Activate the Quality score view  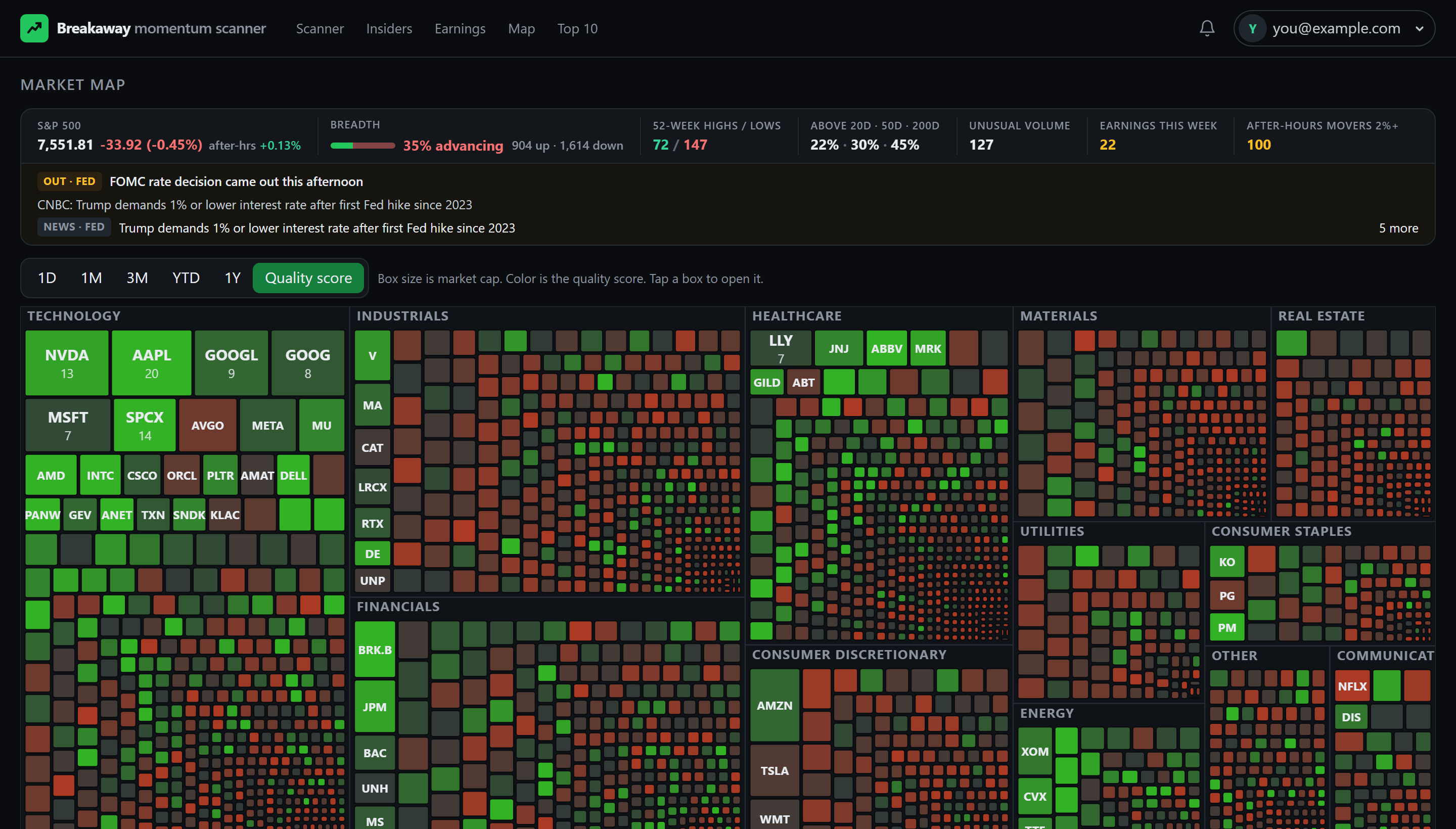[x=308, y=278]
